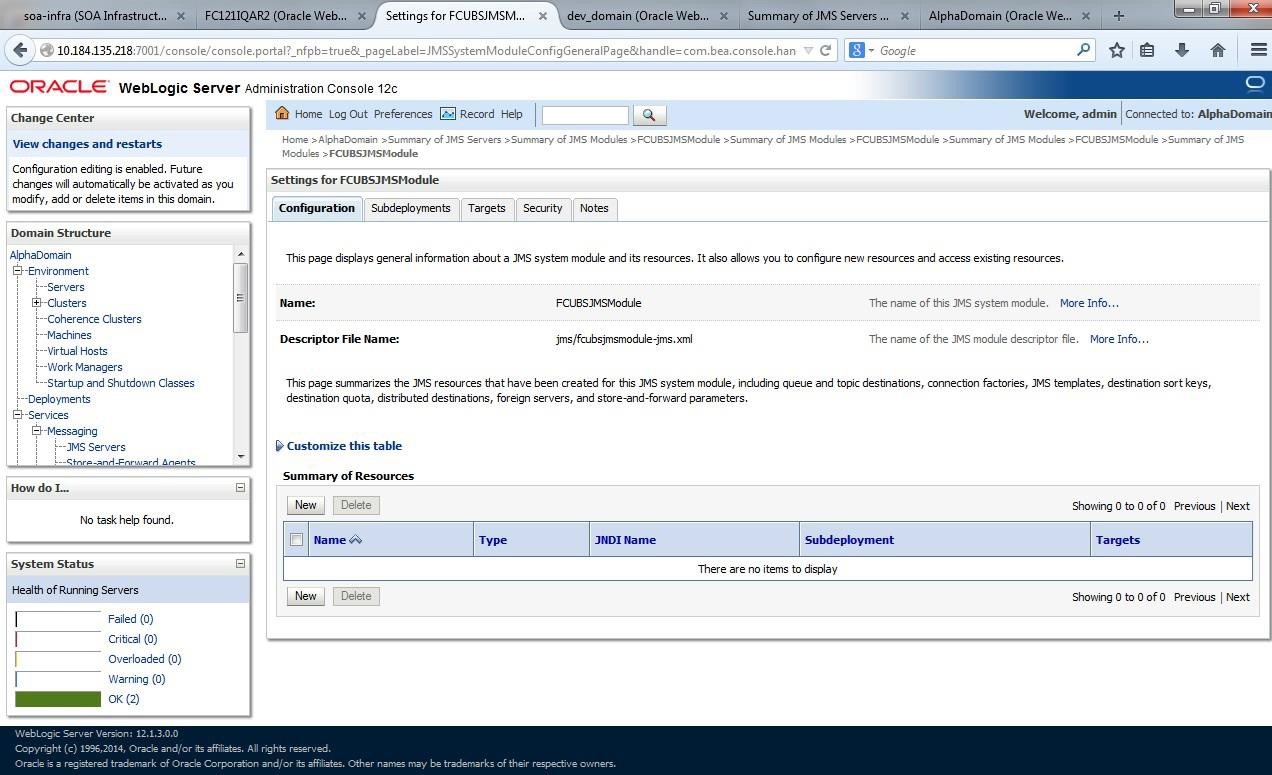Open Virtual Hosts tree item
The image size is (1272, 775).
tap(77, 351)
